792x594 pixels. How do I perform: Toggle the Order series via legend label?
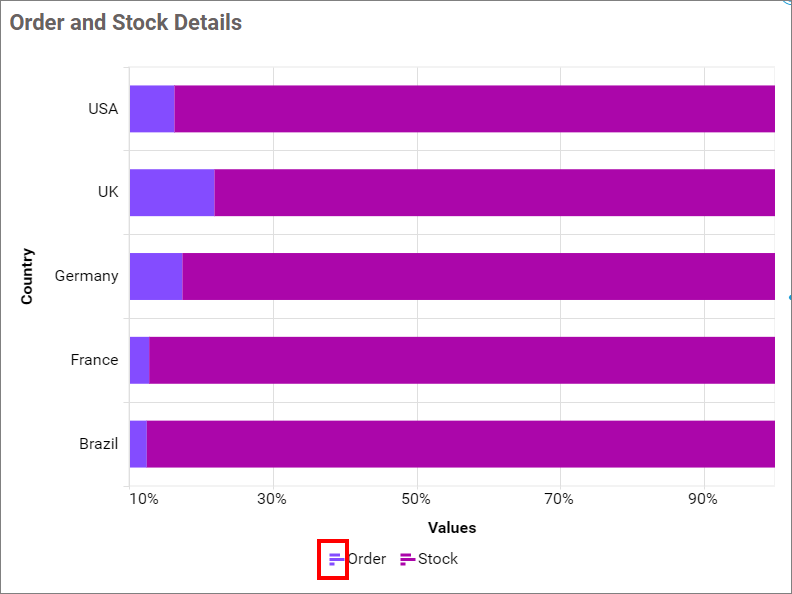(367, 559)
